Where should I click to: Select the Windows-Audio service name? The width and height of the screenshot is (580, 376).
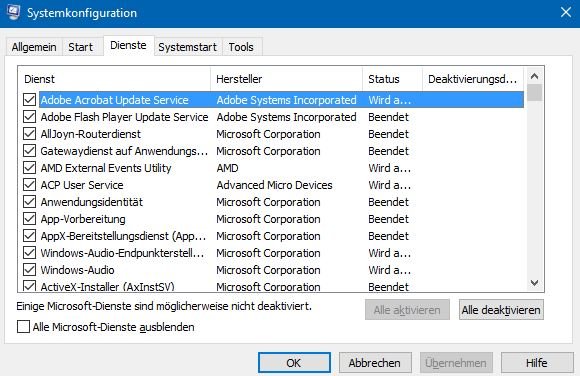point(77,270)
